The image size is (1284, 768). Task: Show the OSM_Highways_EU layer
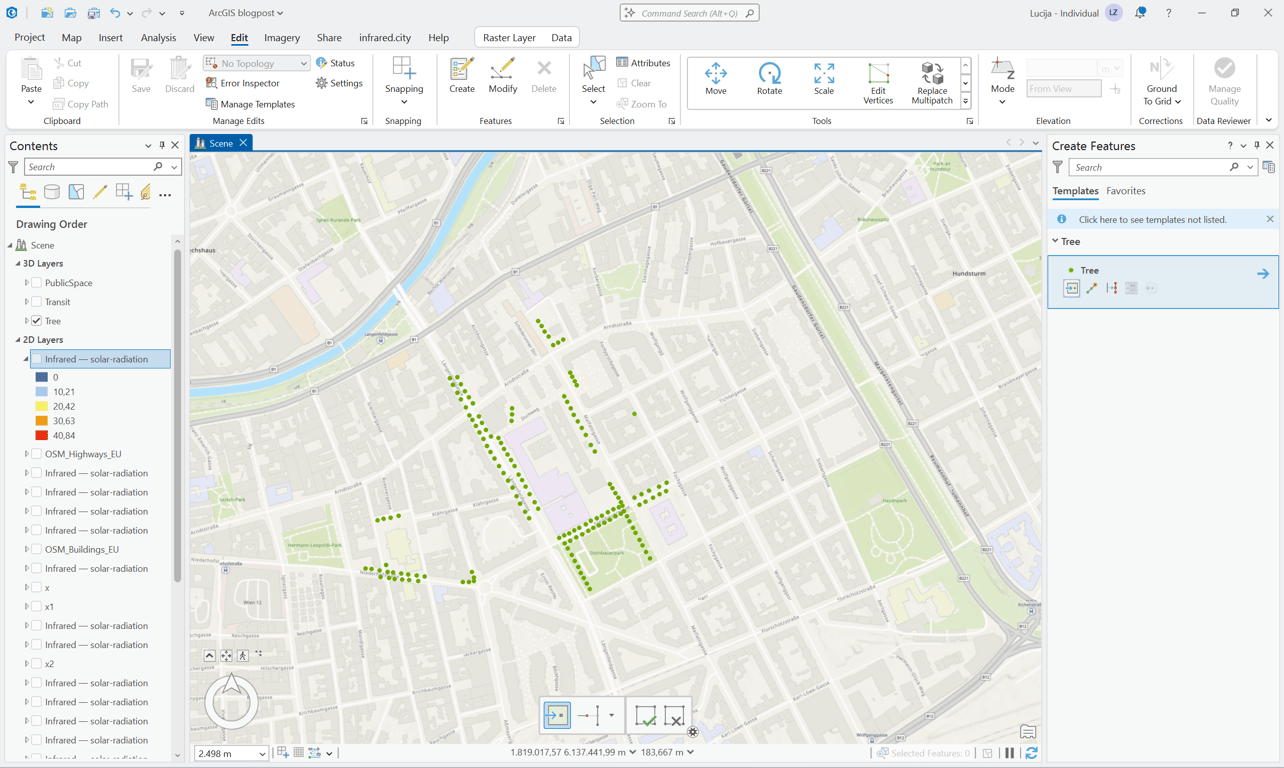[37, 454]
